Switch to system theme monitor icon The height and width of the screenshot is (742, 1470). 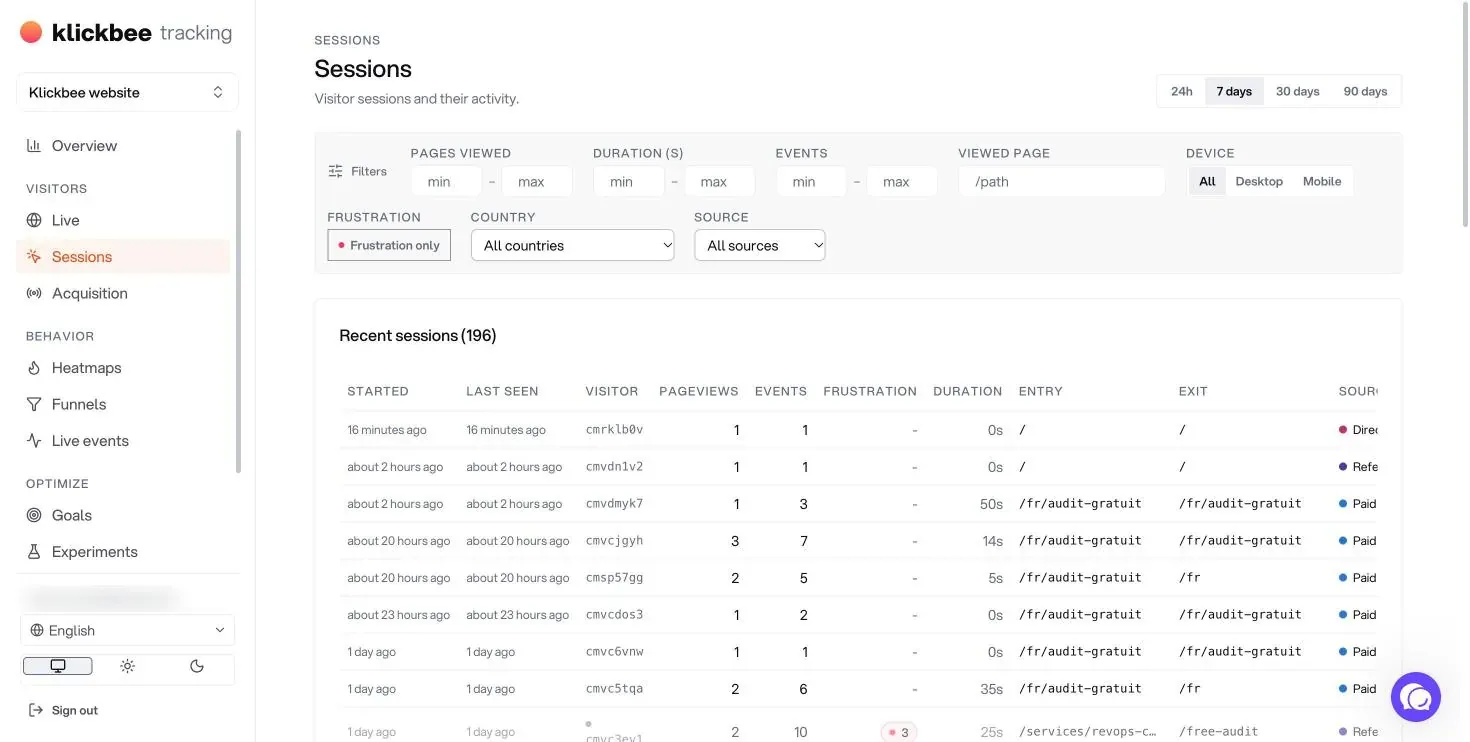pos(58,666)
